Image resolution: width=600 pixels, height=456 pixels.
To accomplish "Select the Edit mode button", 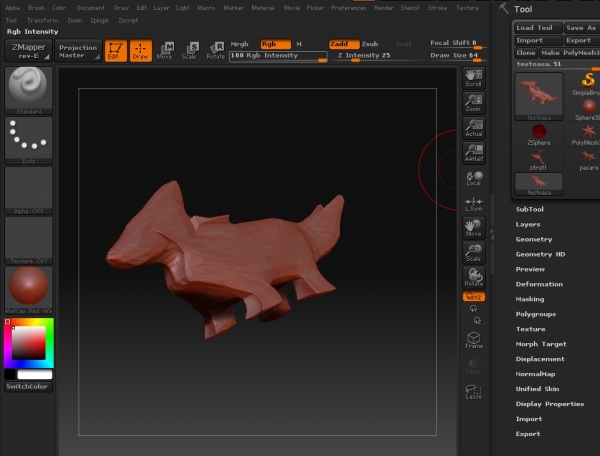I will point(116,50).
